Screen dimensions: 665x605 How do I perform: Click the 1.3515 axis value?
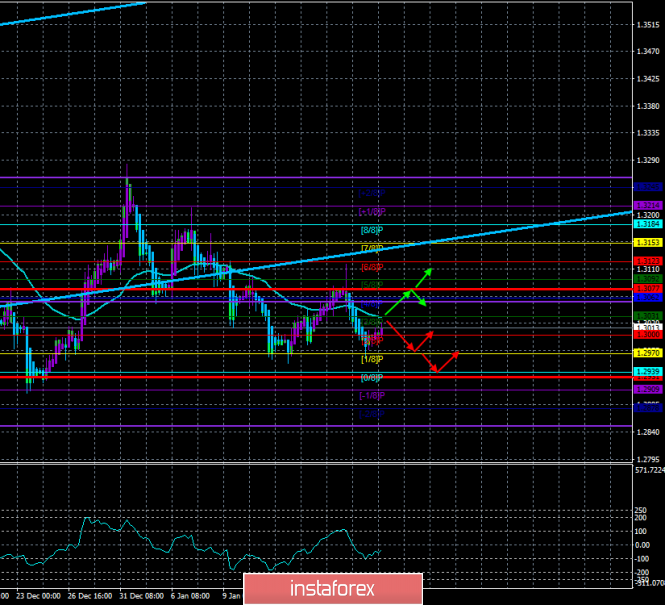(x=648, y=25)
